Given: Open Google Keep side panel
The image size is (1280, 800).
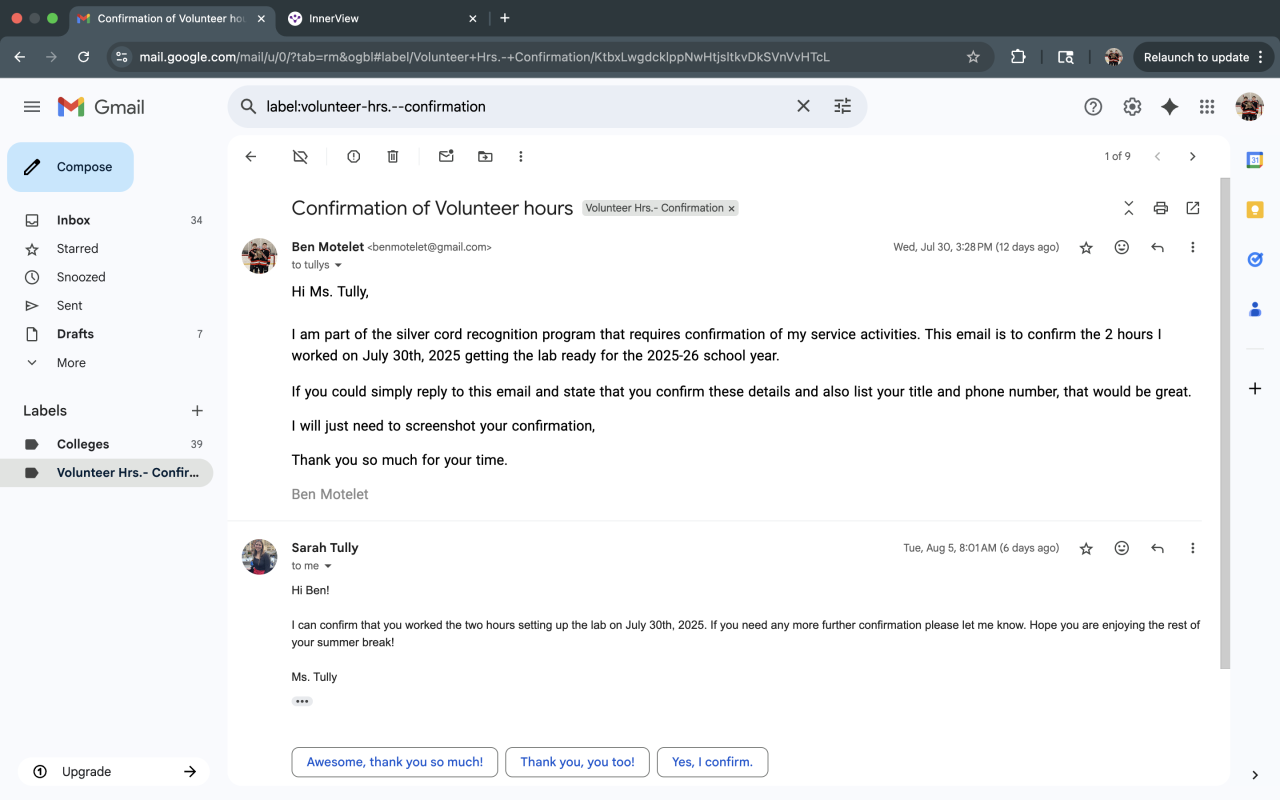Looking at the screenshot, I should pyautogui.click(x=1255, y=209).
